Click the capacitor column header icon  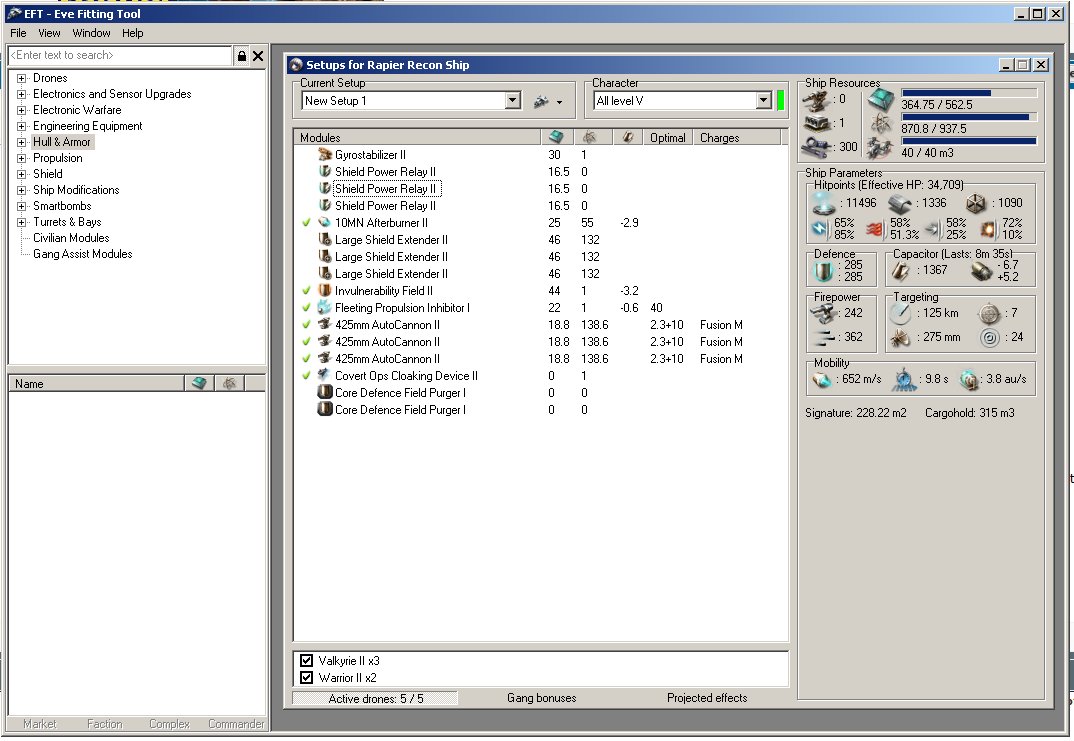(627, 137)
